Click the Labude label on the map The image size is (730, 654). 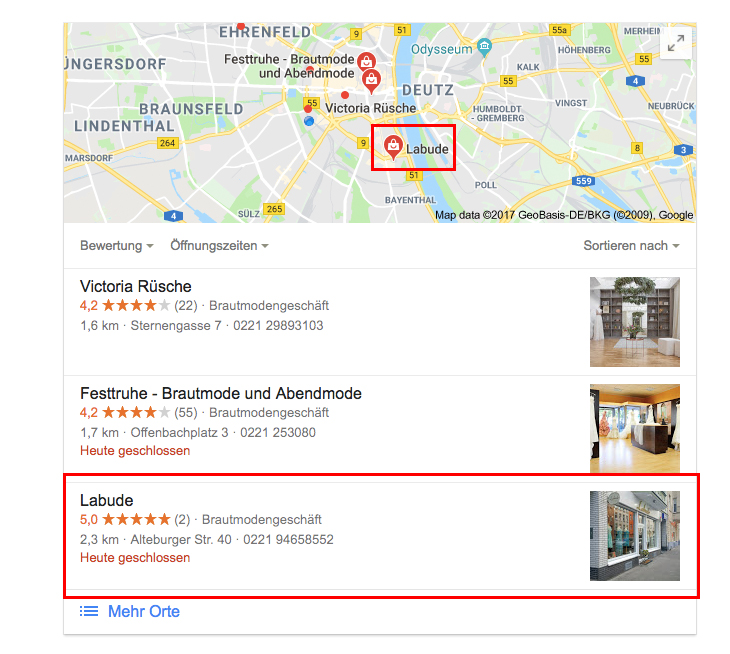(427, 149)
